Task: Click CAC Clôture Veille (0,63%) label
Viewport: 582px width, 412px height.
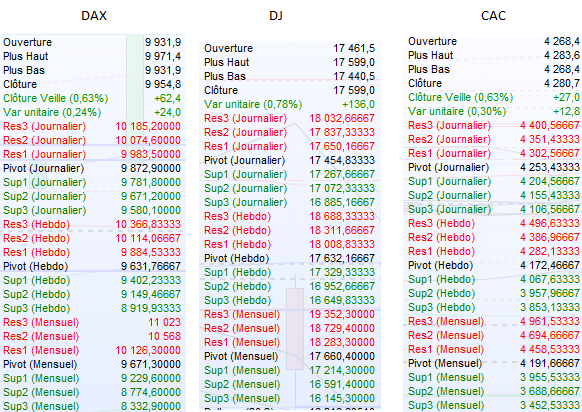Action: pyautogui.click(x=461, y=97)
